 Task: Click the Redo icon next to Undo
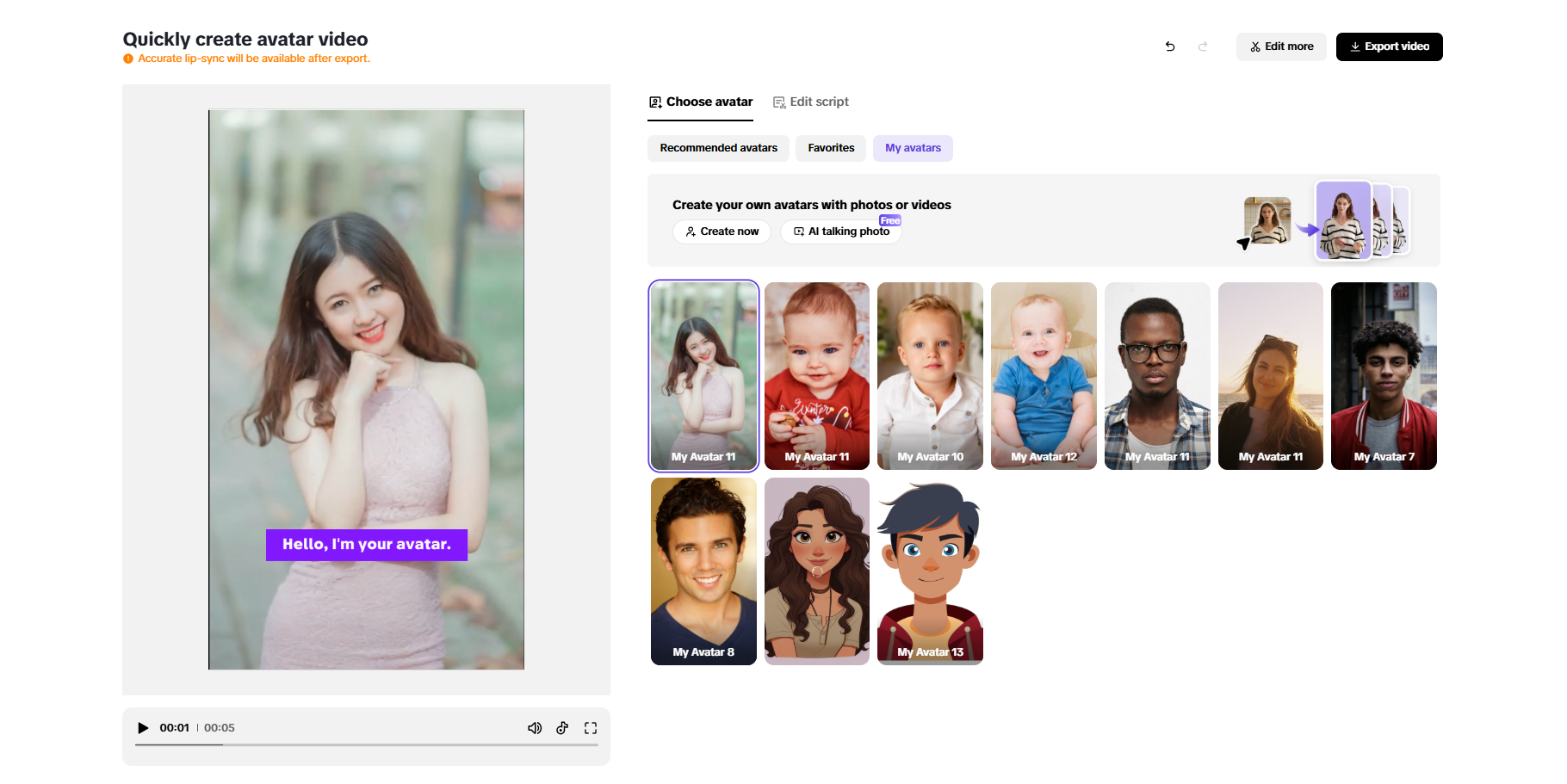click(x=1202, y=46)
